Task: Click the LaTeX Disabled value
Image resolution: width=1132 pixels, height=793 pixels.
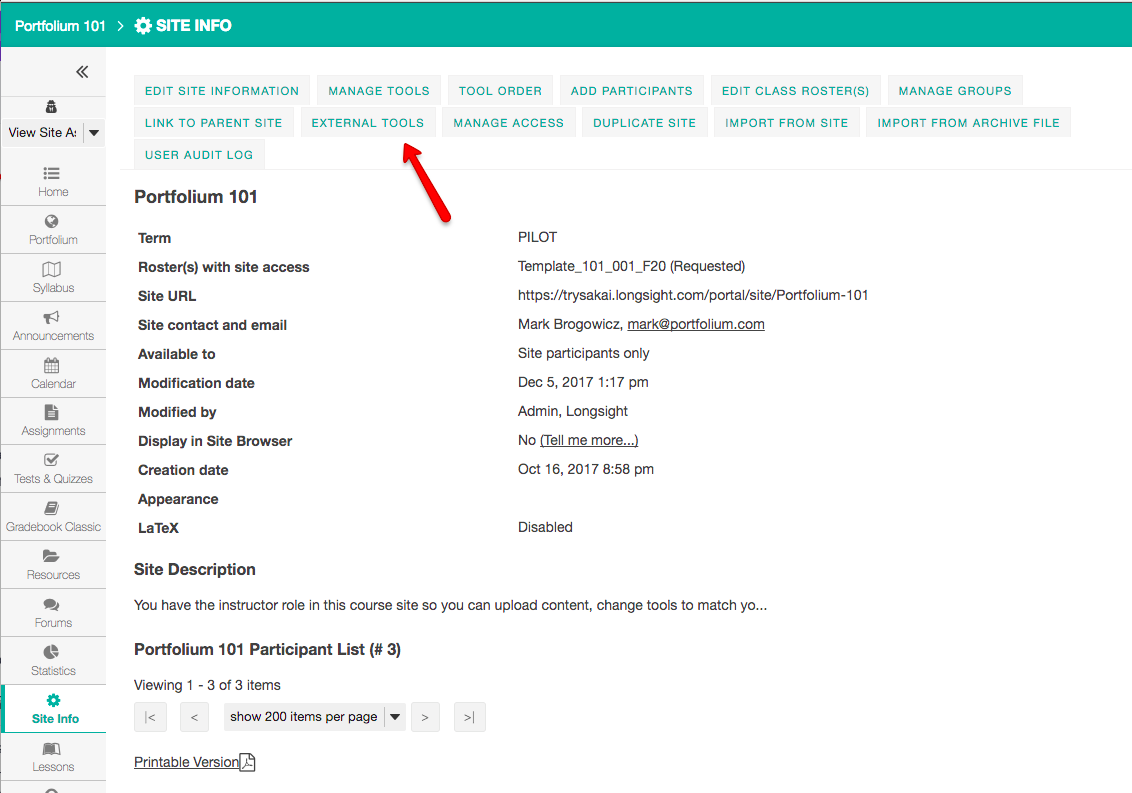Action: coord(545,527)
